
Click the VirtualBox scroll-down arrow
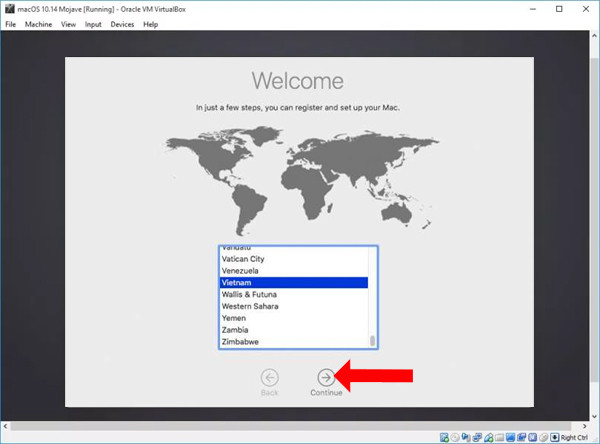pos(594,416)
